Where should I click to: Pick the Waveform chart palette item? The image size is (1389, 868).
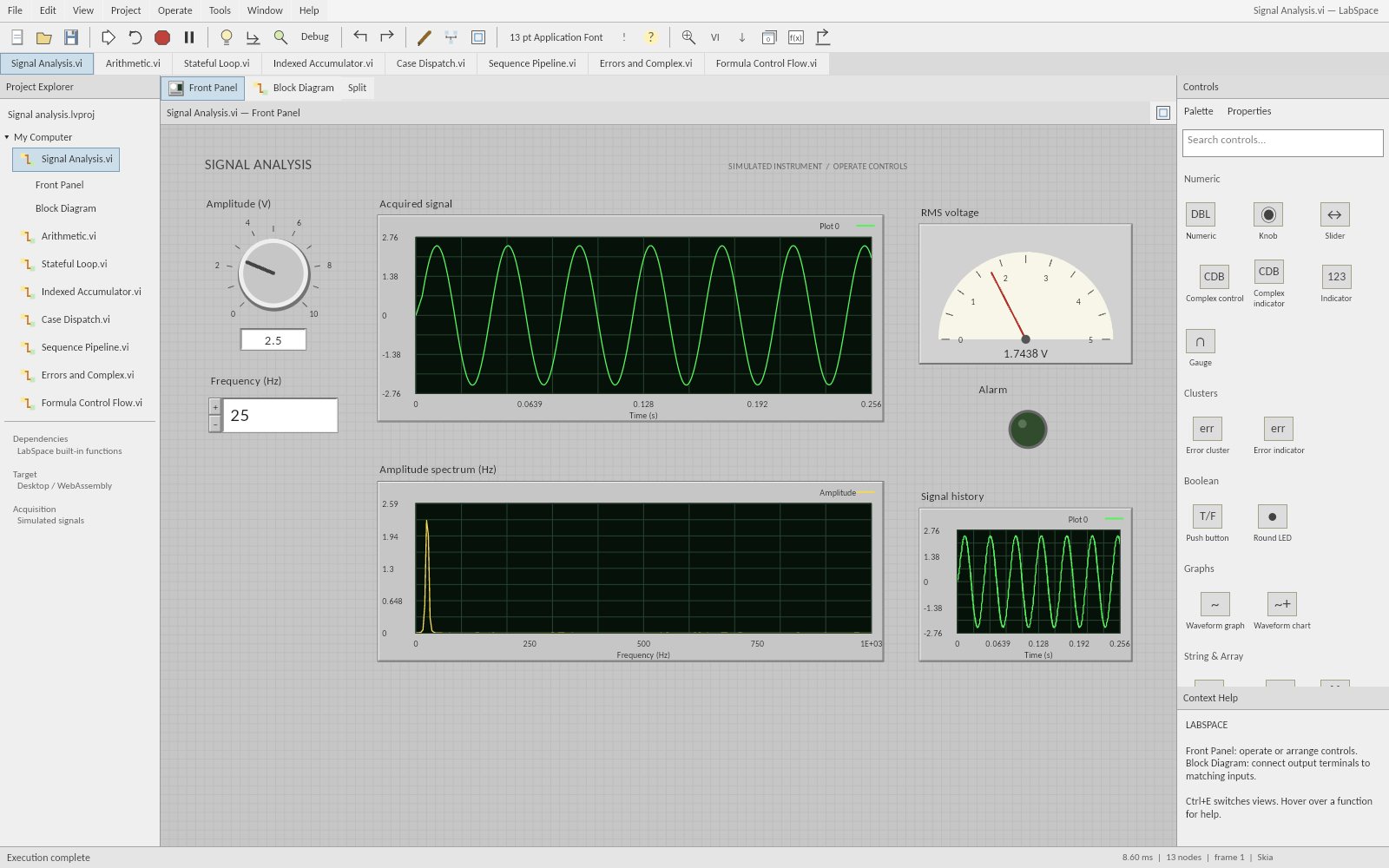[x=1282, y=604]
